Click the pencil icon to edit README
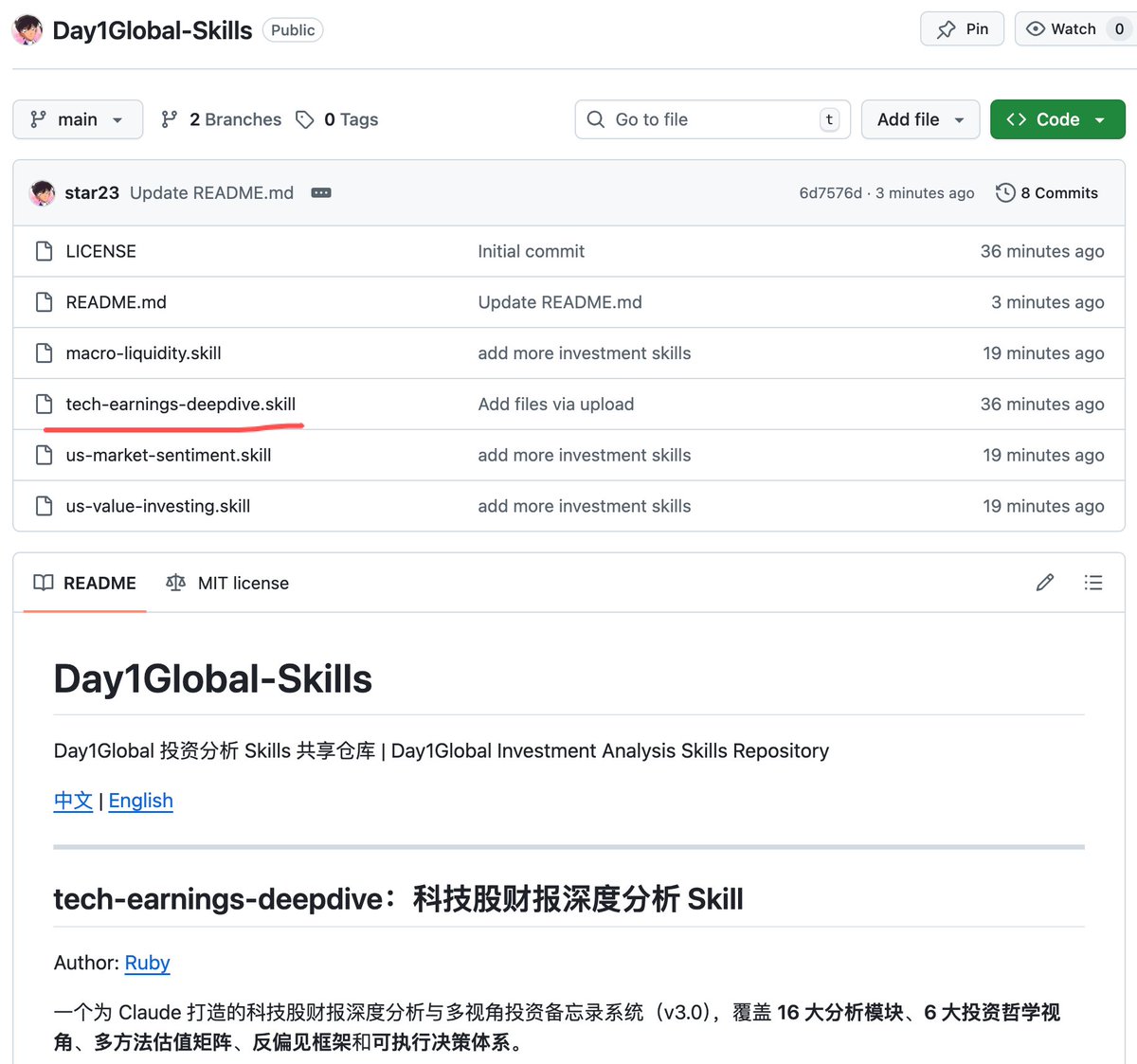 coord(1044,583)
